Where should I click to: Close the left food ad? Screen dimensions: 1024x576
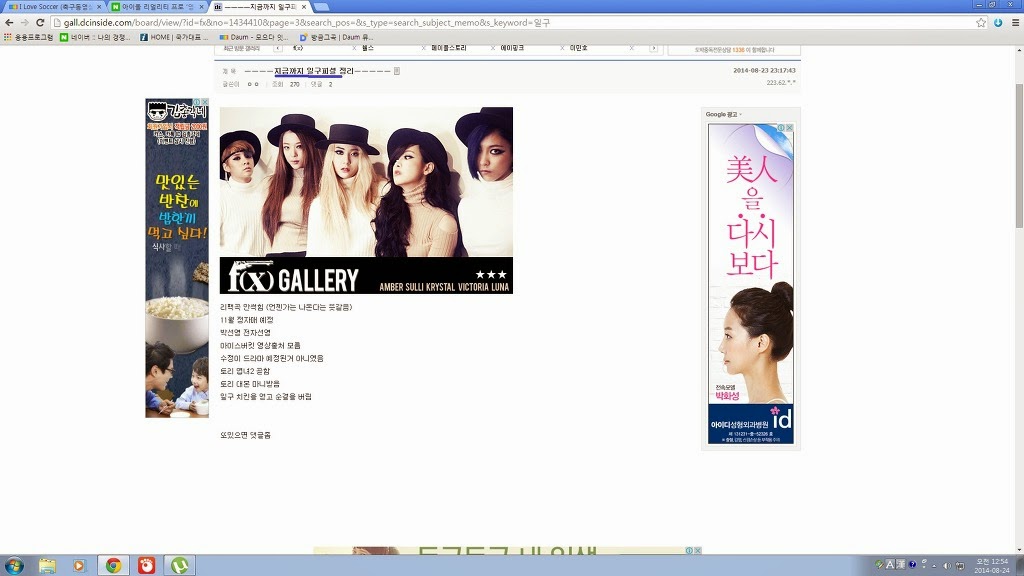(x=204, y=102)
